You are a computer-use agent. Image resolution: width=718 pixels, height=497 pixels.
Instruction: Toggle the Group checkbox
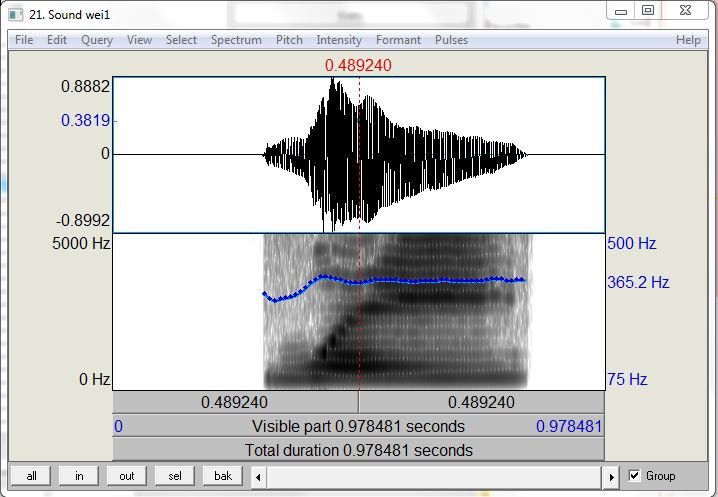635,476
